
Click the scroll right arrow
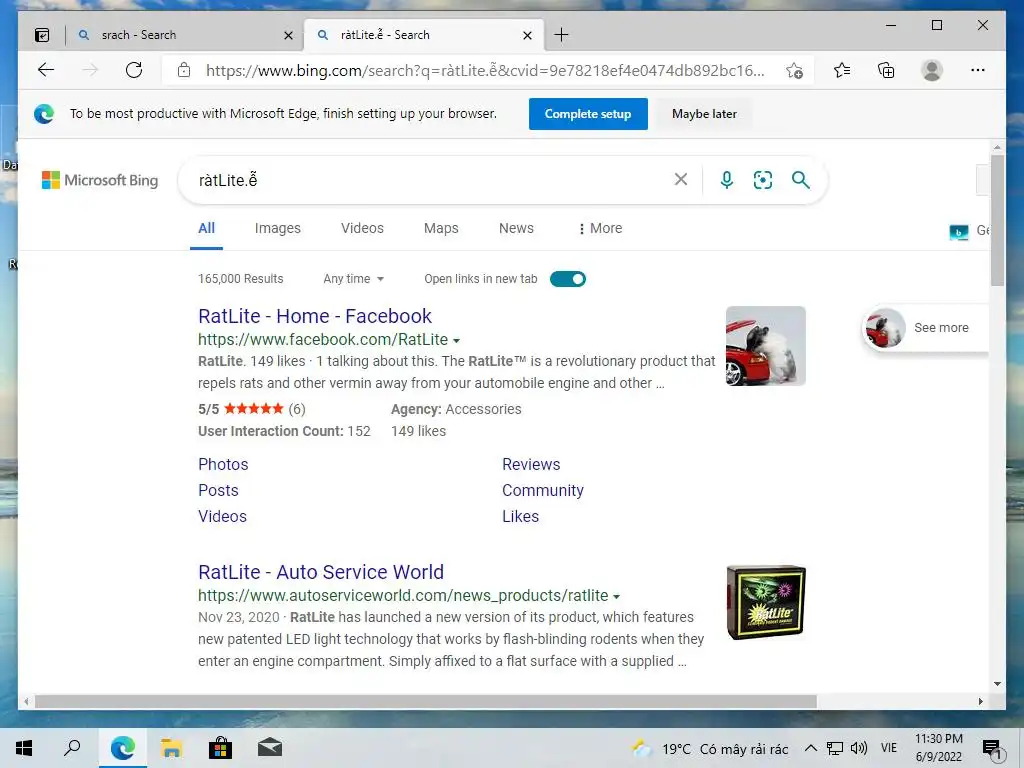click(980, 701)
